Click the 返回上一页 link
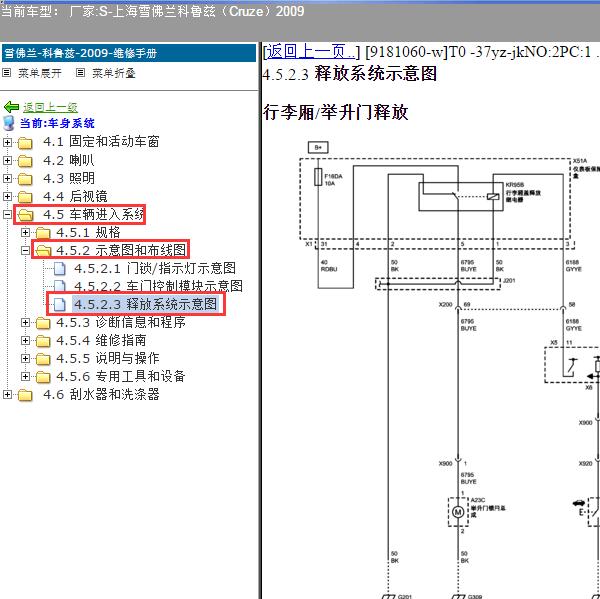Image resolution: width=600 pixels, height=599 pixels. 310,52
